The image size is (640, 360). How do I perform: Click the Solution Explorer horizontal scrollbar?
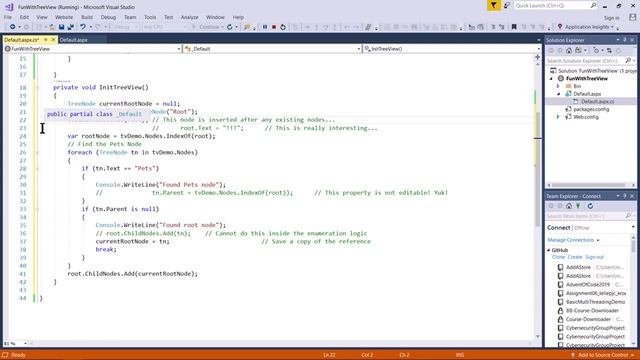point(589,185)
